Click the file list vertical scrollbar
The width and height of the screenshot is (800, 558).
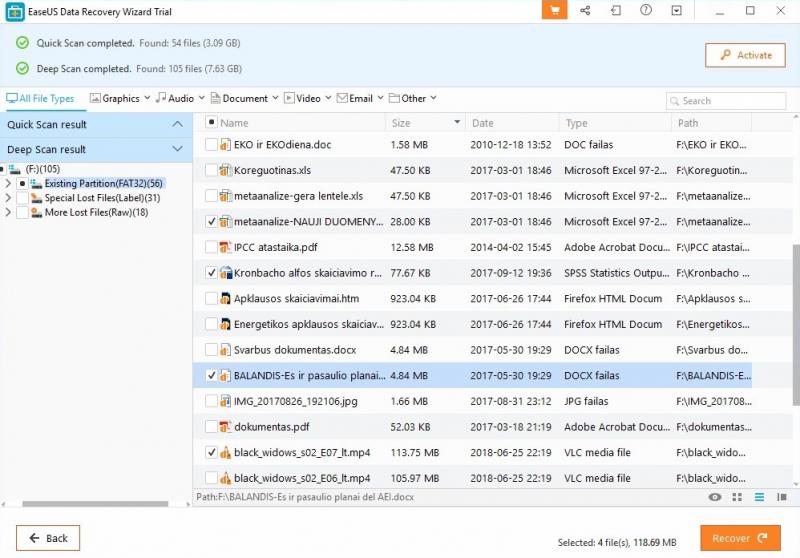pyautogui.click(x=796, y=324)
